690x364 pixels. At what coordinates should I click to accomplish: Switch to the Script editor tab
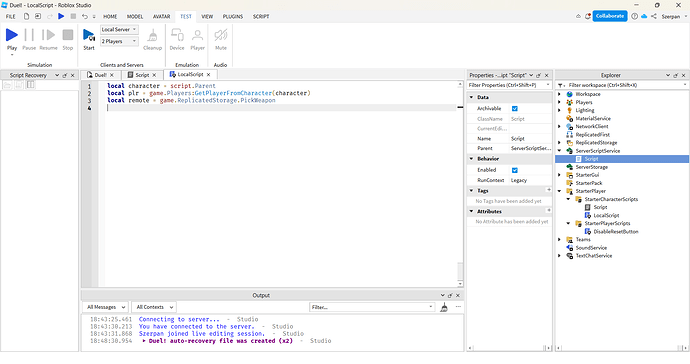[142, 75]
